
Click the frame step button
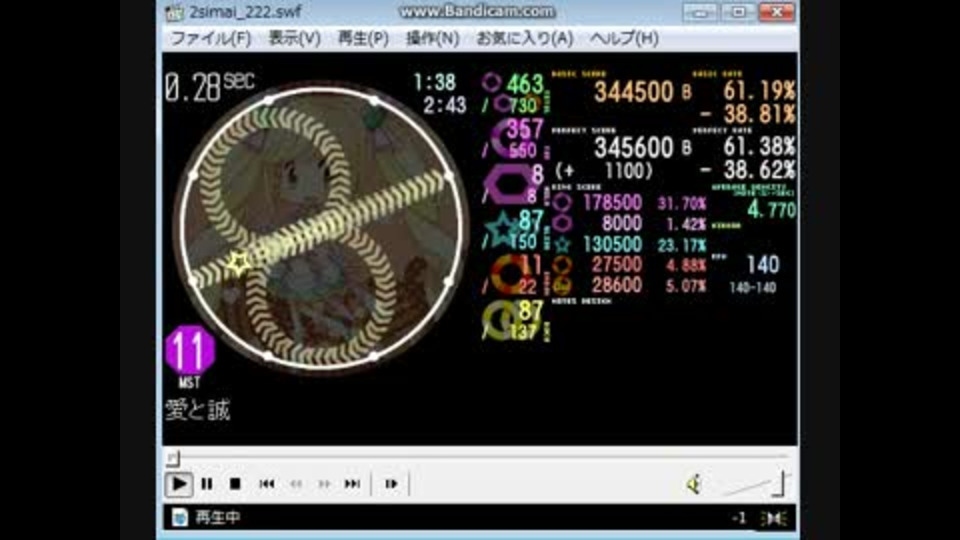tap(391, 484)
